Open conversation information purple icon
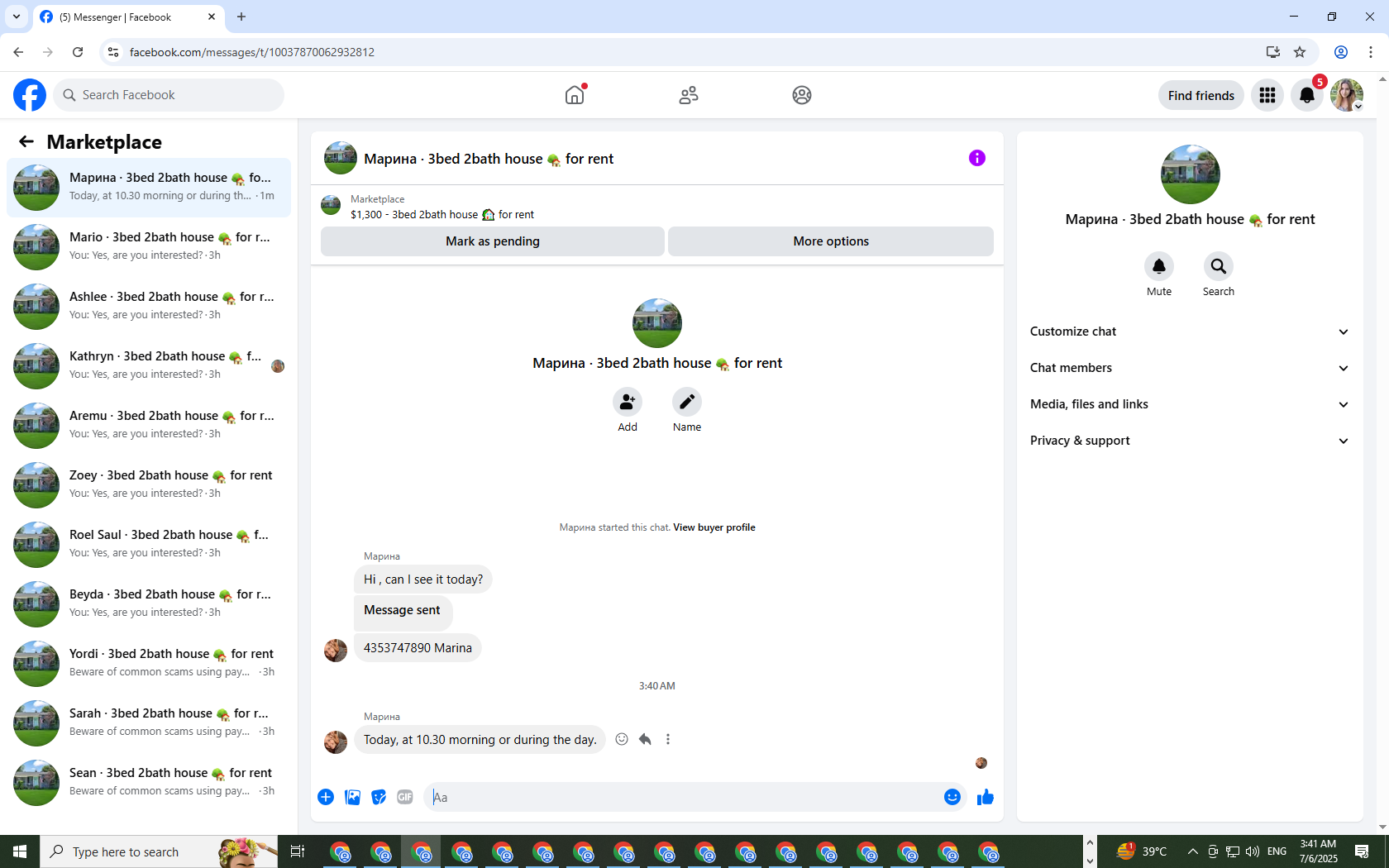 tap(977, 158)
